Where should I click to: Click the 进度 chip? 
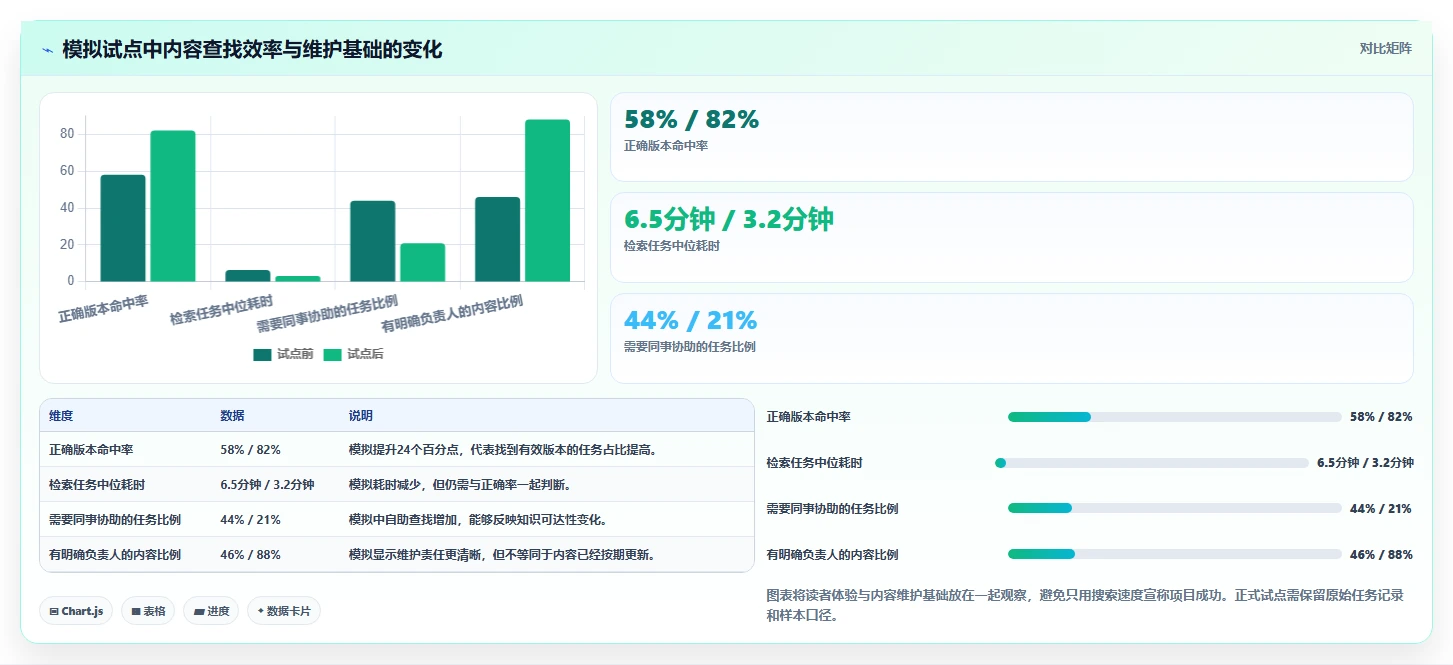(211, 611)
